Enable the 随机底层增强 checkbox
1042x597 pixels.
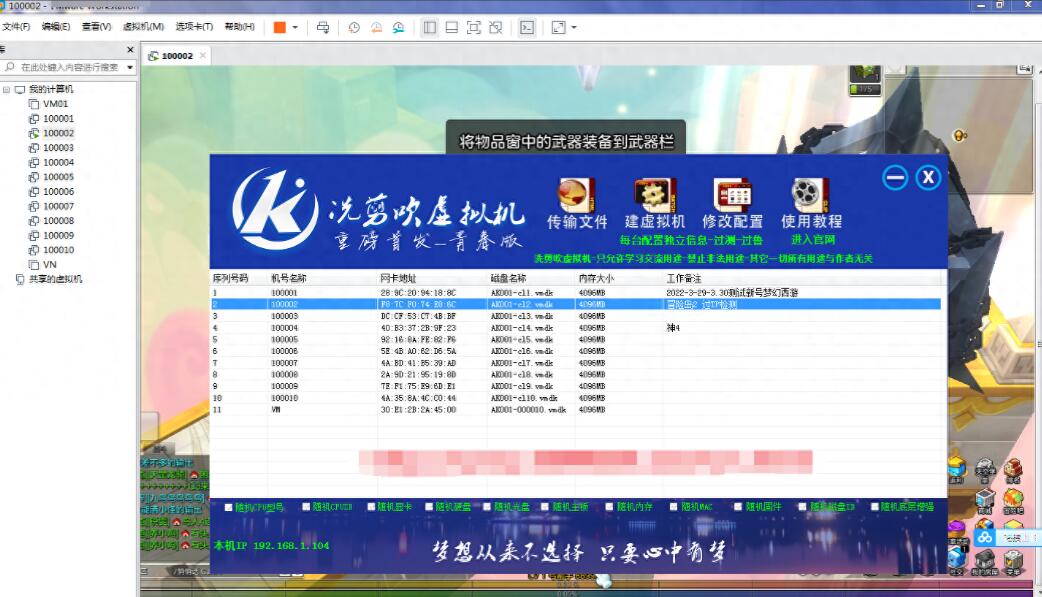tap(875, 507)
